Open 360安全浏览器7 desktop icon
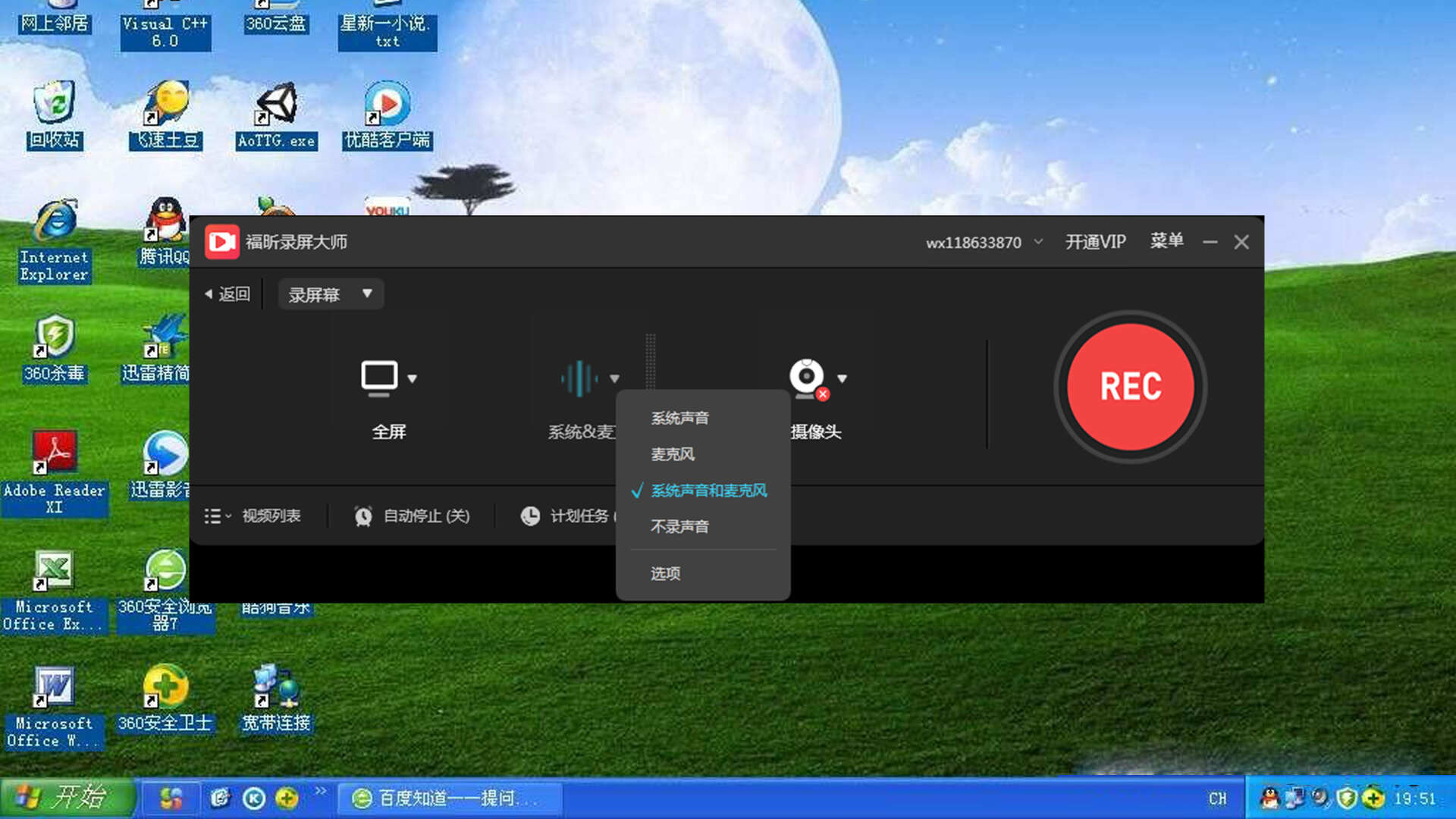The image size is (1456, 819). tap(165, 590)
